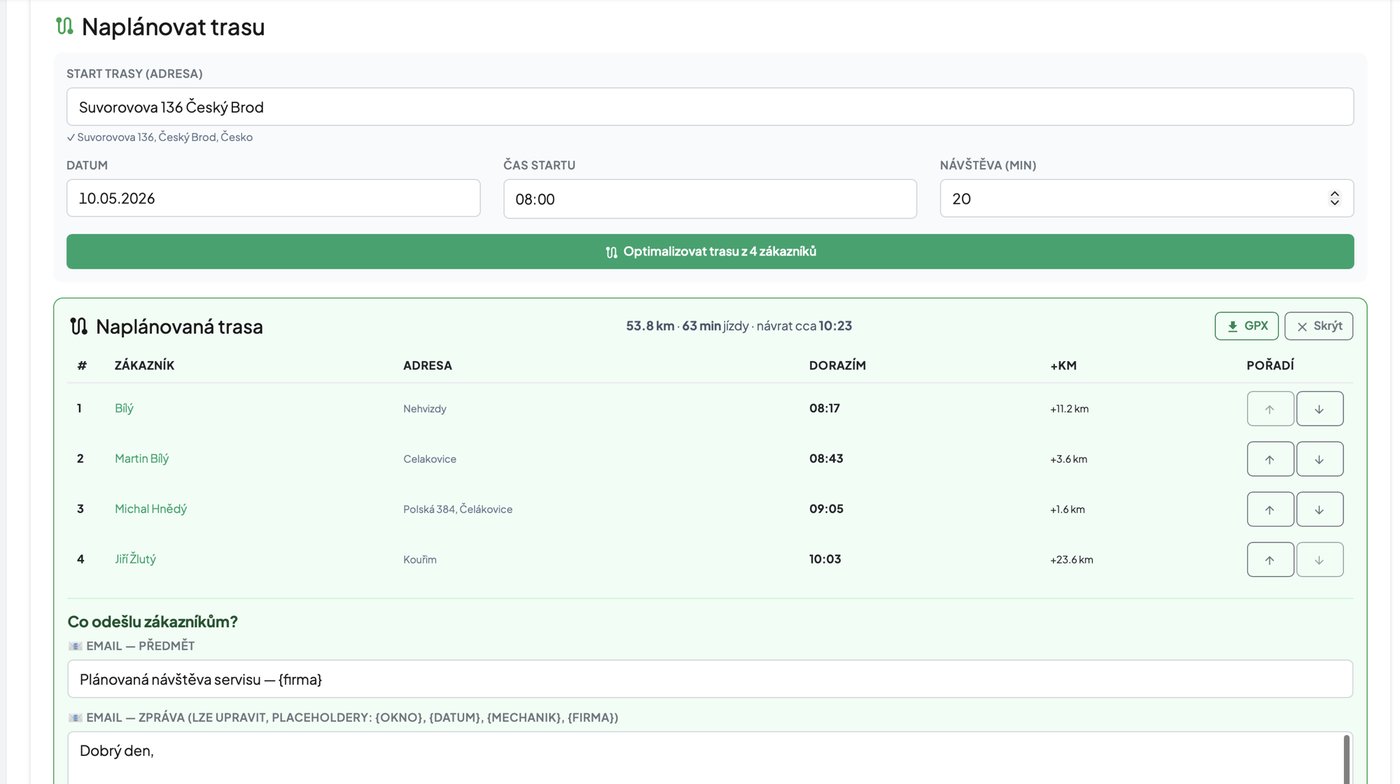The image size is (1400, 784).
Task: Move Michal Hnědý down in order
Action: [1320, 509]
